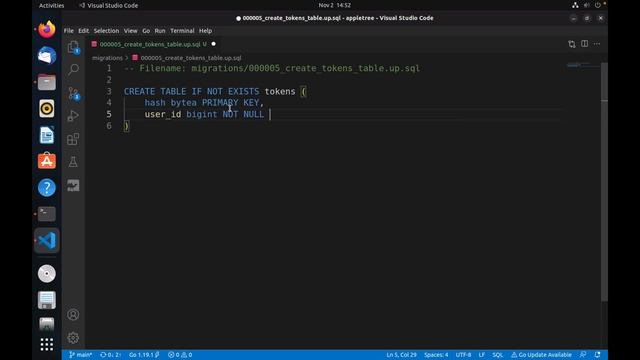Open the Terminal menu

[182, 31]
